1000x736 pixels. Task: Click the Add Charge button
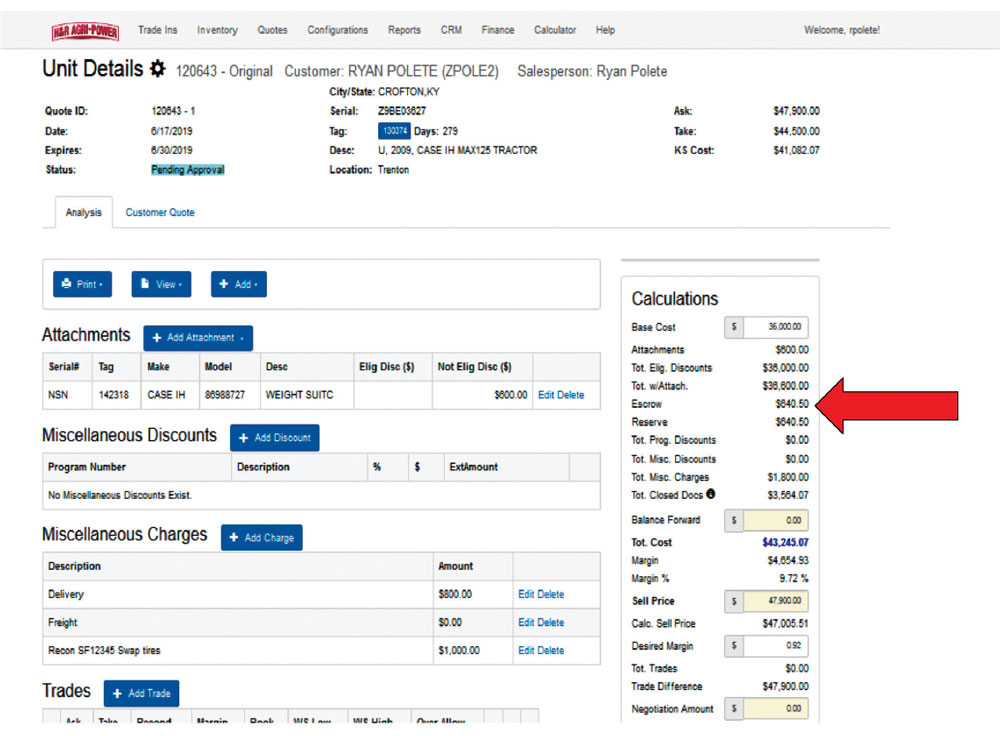coord(261,538)
